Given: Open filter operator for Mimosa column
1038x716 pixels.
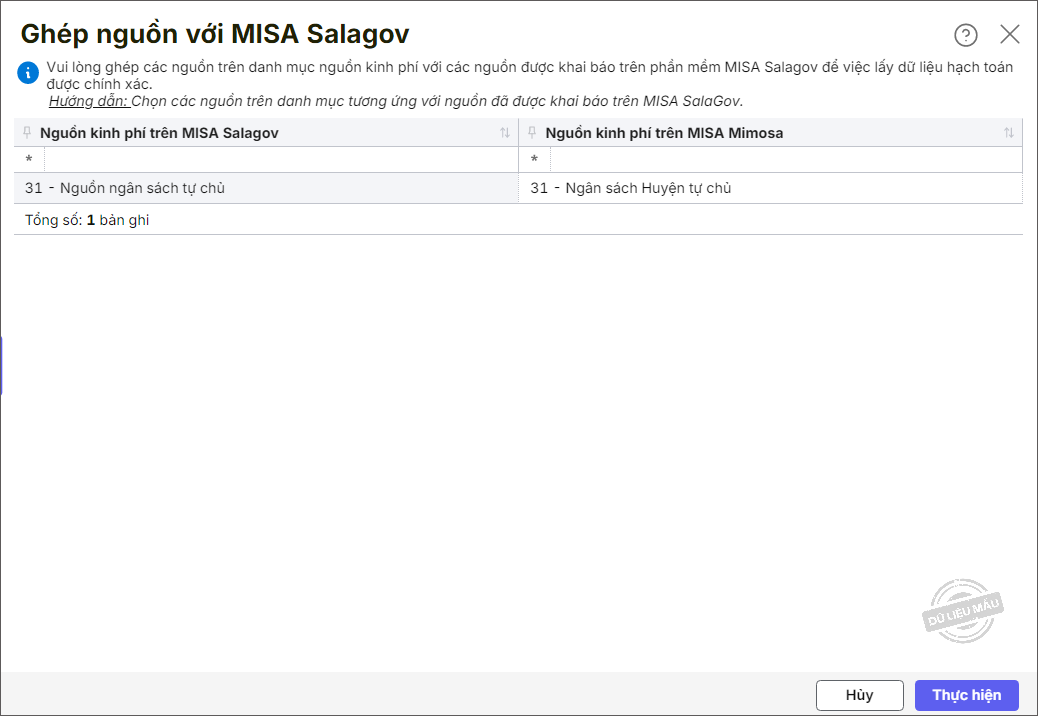Looking at the screenshot, I should click(x=534, y=159).
